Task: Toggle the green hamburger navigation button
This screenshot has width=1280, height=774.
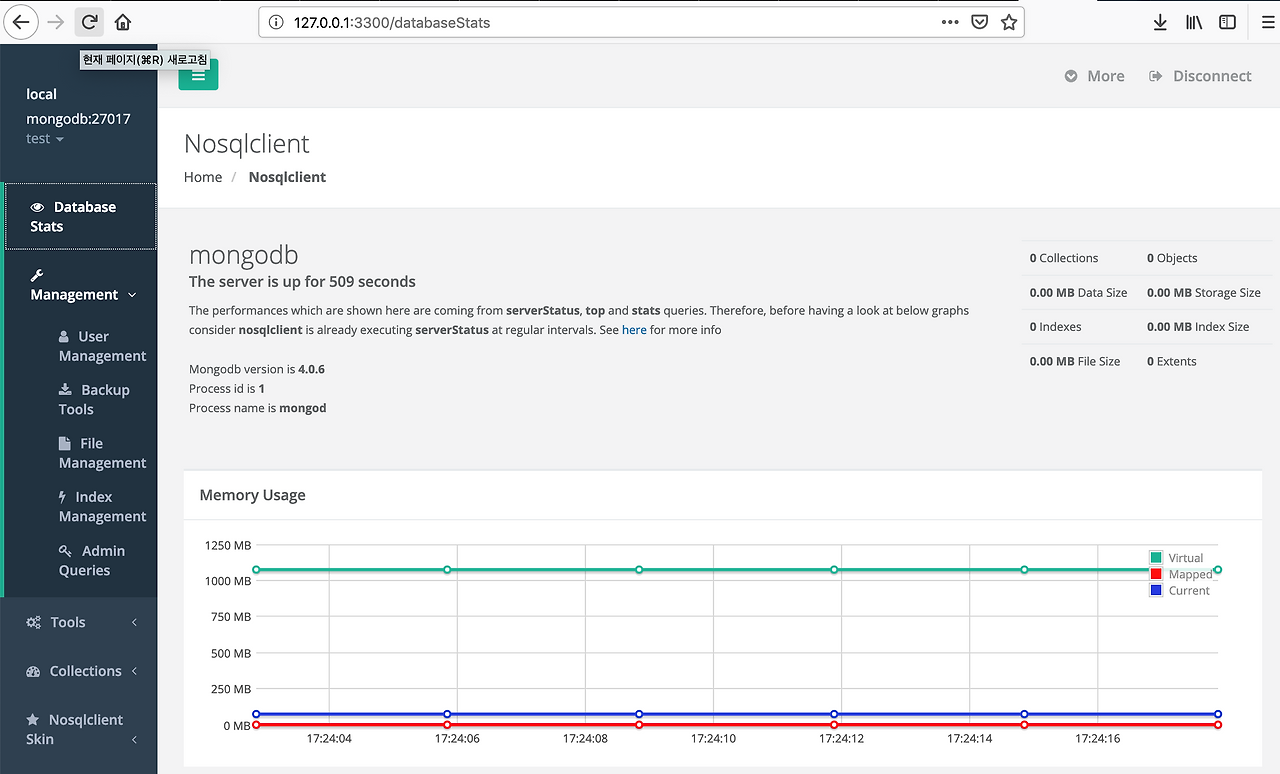Action: point(198,74)
